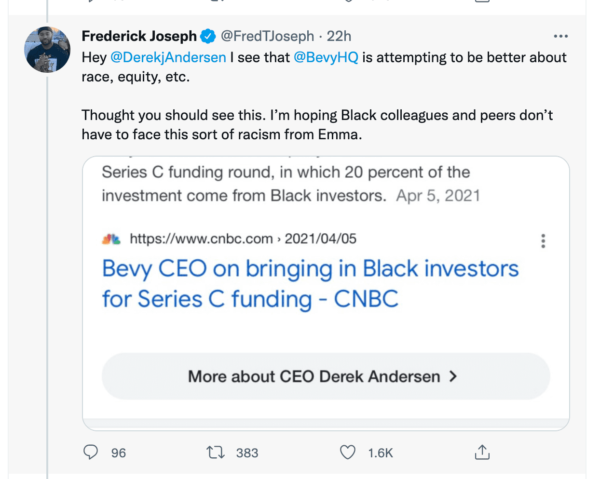
Task: Expand More about CEO Derek Andersen
Action: point(325,377)
